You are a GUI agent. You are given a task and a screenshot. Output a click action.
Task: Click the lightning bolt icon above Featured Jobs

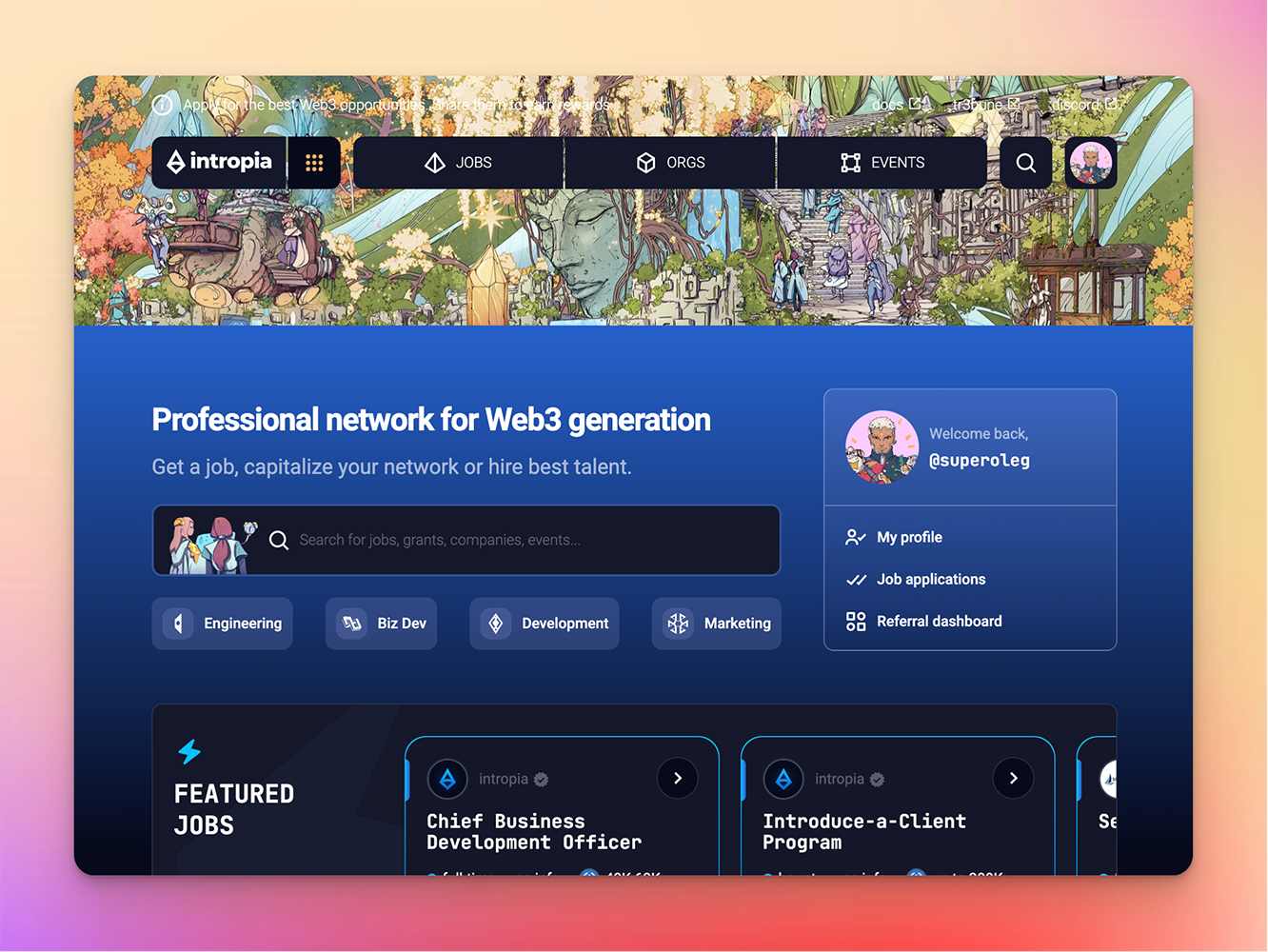click(x=189, y=751)
